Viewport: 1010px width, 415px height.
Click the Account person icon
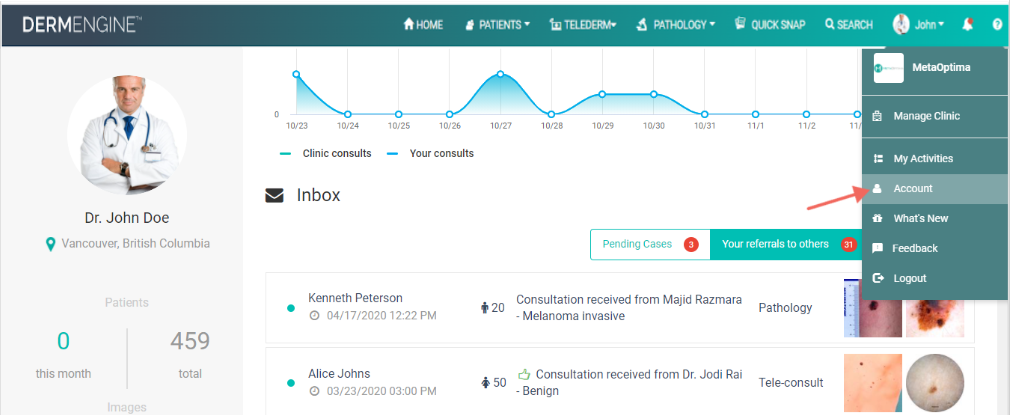pyautogui.click(x=877, y=189)
